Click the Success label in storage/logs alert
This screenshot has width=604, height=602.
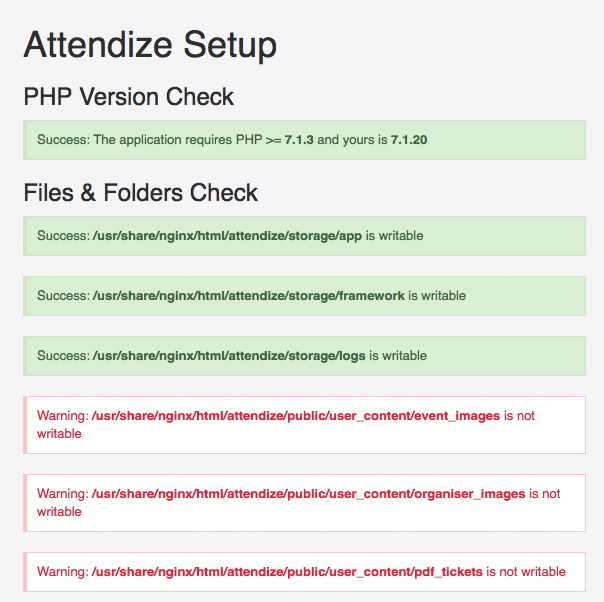[x=62, y=356]
